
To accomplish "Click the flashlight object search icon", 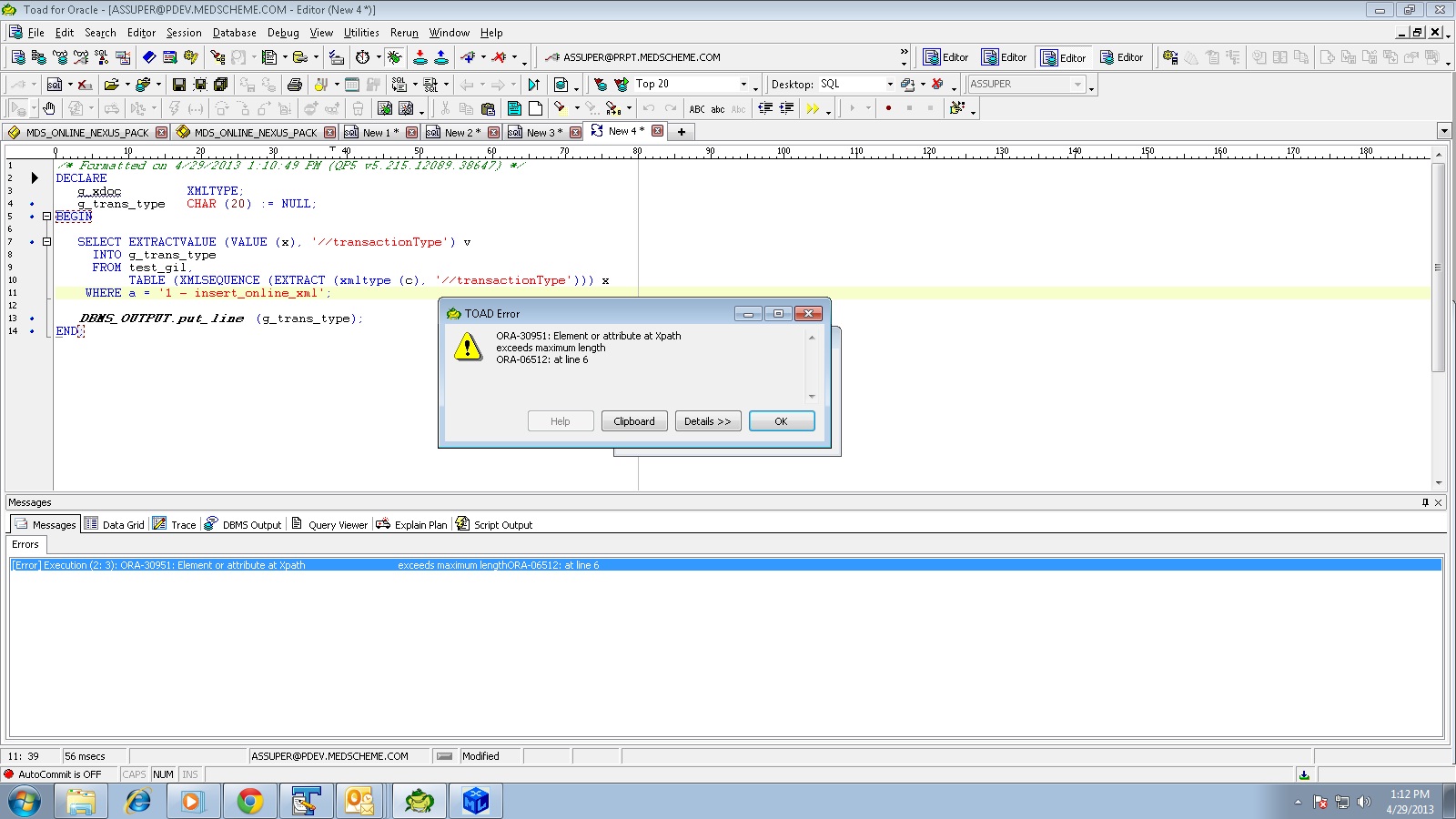I will tap(217, 57).
